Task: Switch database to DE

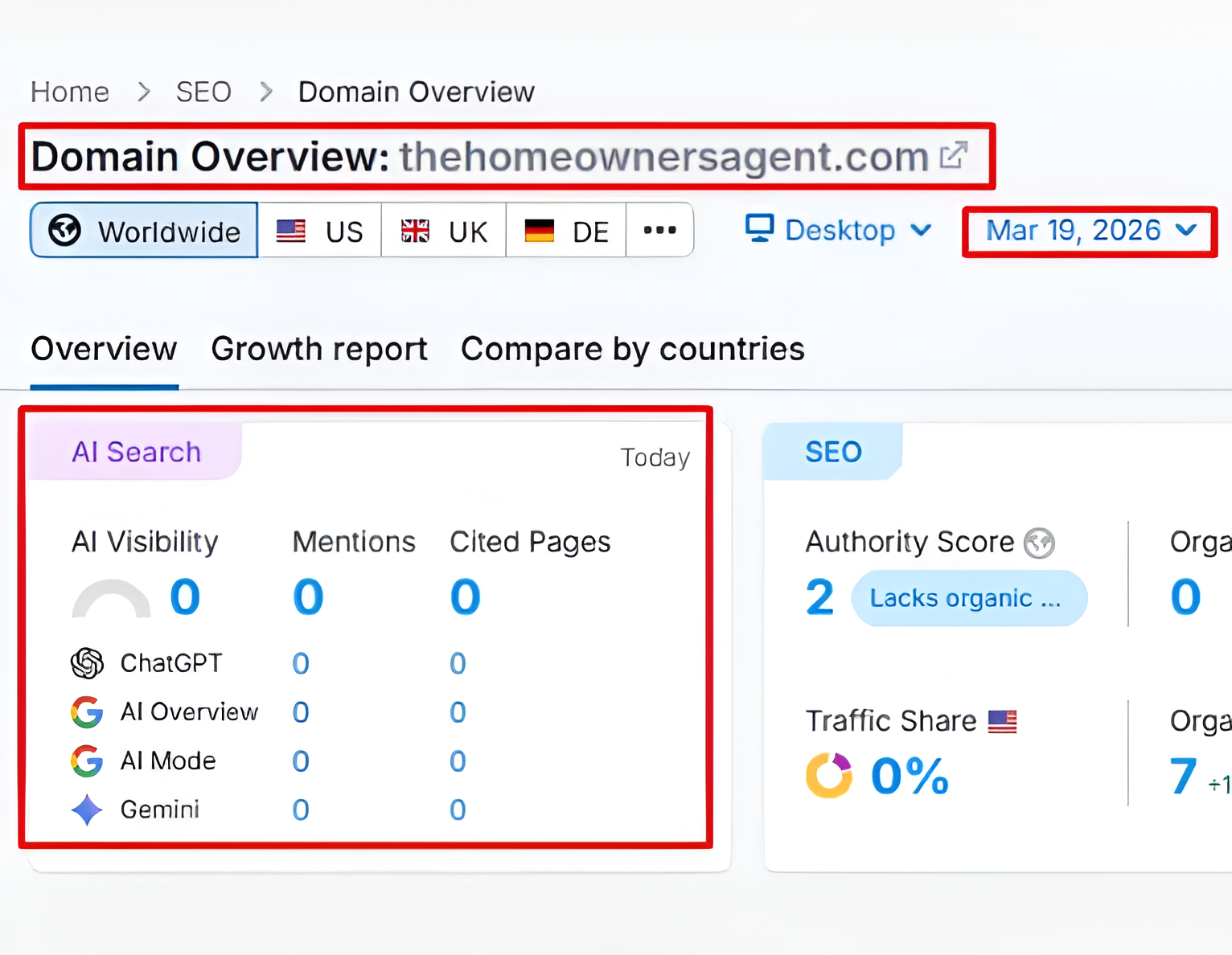Action: coord(566,230)
